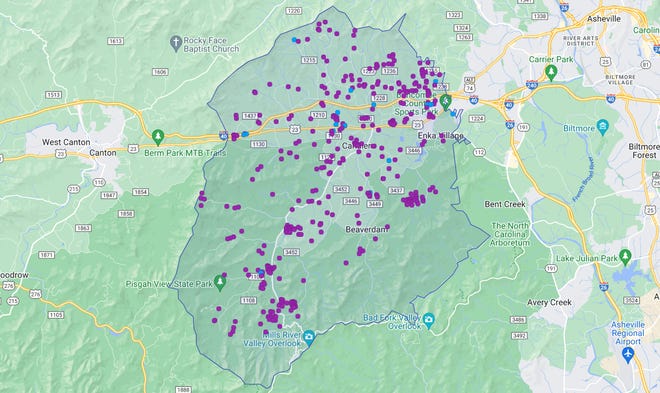The image size is (660, 393).
Task: Click the River Arts District label
Action: (580, 41)
